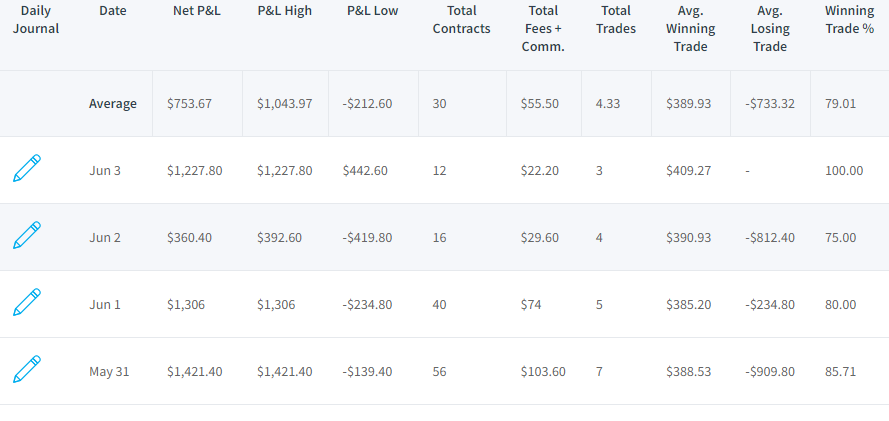This screenshot has width=889, height=421.
Task: Sort by the Net P&L column header
Action: click(x=196, y=11)
